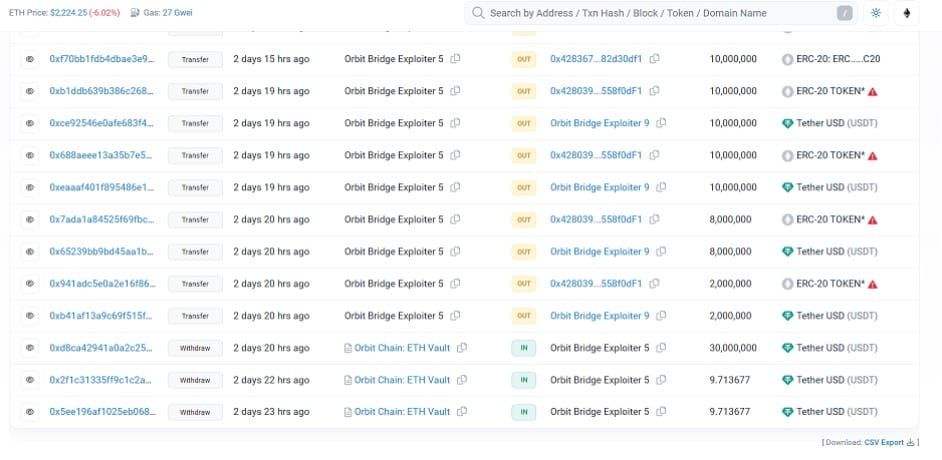Preview transaction 0xf70bb1fdb4dbae3e9 with eye icon
Viewport: 942px width, 460px height.
(x=30, y=59)
